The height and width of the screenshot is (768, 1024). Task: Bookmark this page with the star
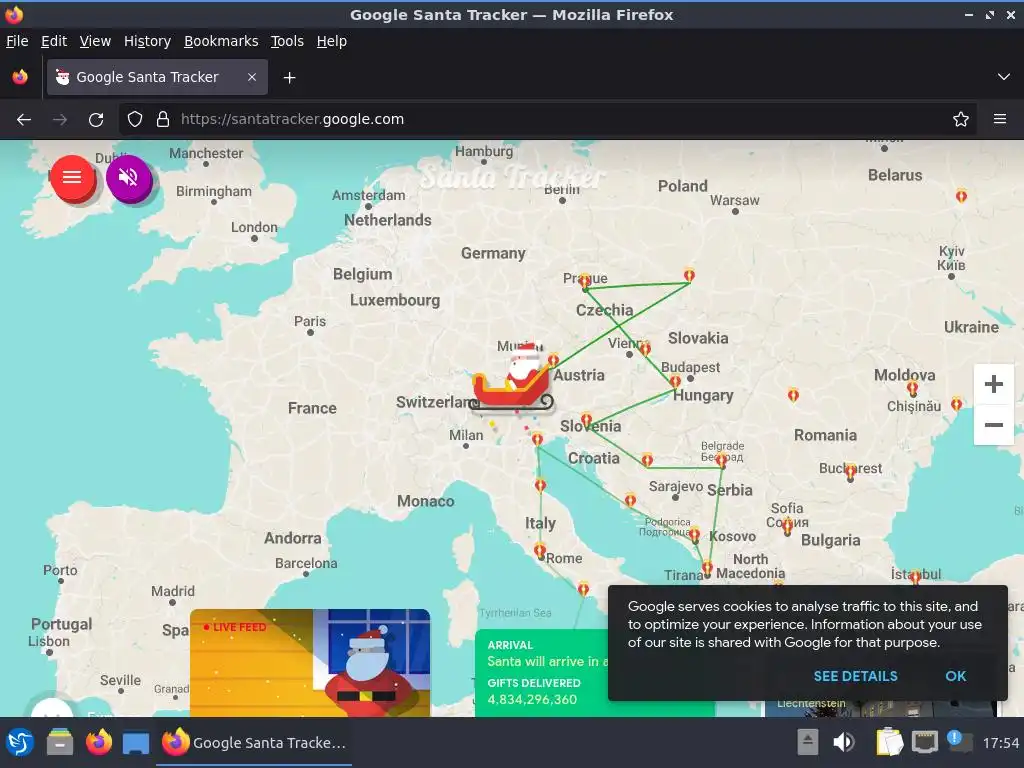[x=960, y=120]
